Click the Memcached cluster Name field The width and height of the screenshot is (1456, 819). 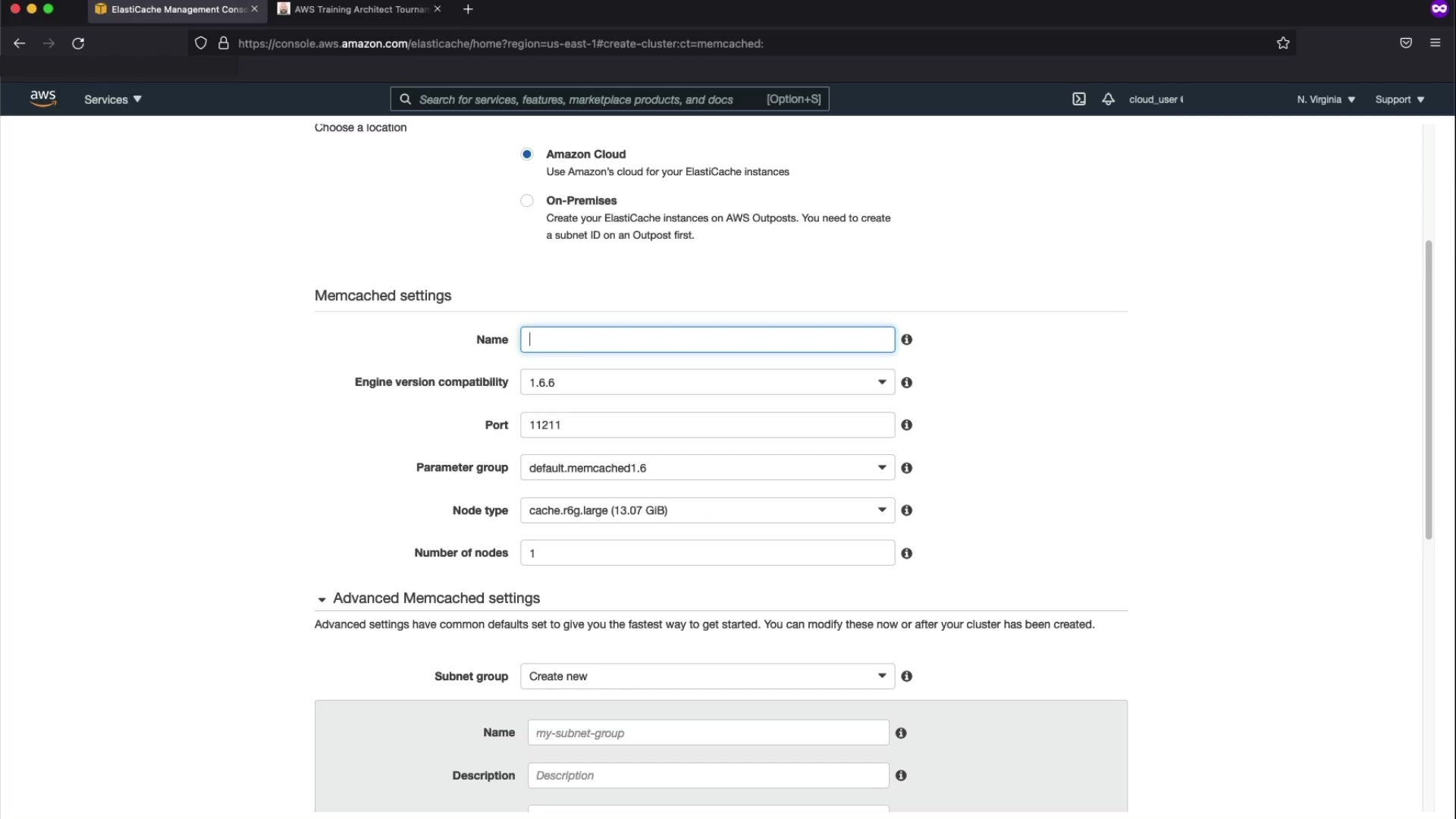pyautogui.click(x=707, y=340)
